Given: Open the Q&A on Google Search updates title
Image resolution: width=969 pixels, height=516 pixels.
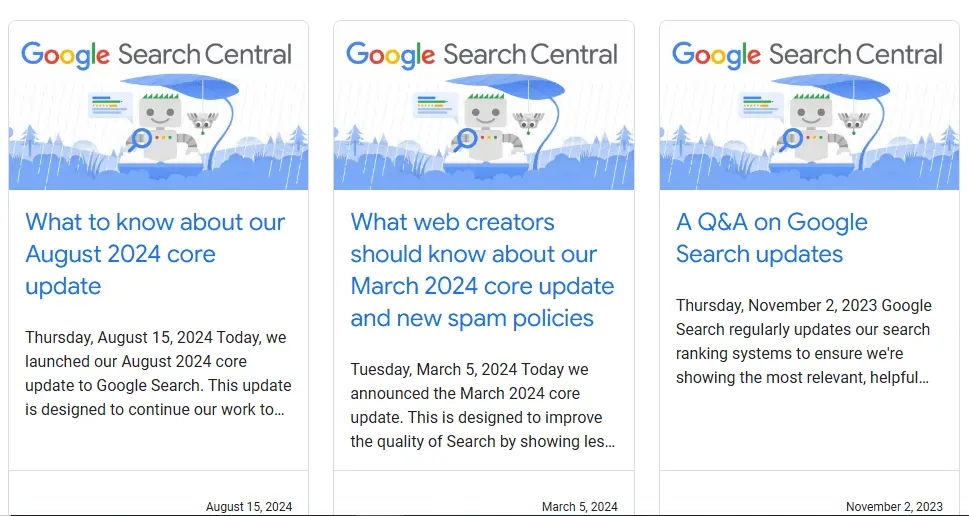Looking at the screenshot, I should pos(772,238).
